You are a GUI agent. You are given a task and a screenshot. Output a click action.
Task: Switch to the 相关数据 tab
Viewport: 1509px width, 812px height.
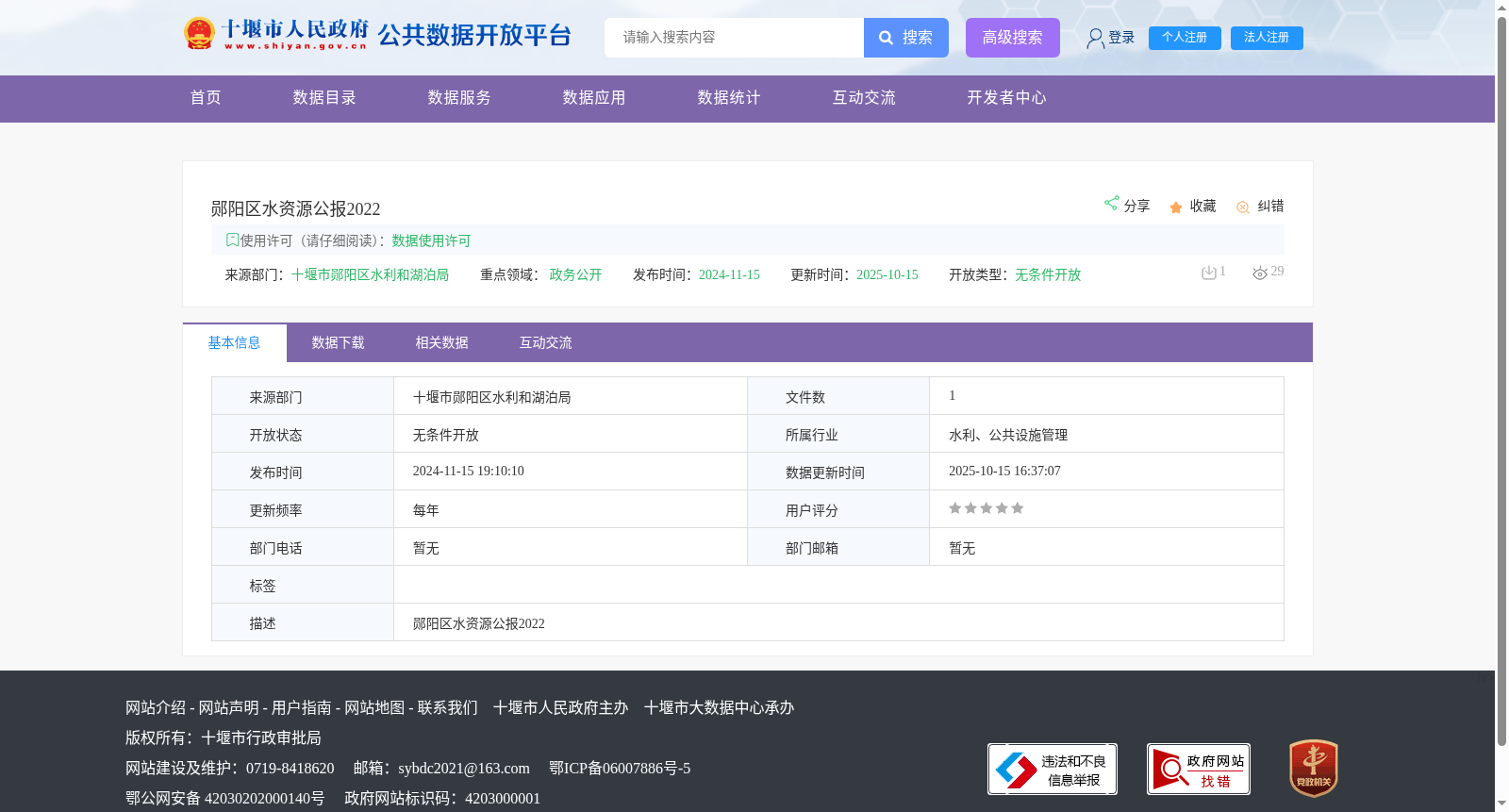pos(441,343)
